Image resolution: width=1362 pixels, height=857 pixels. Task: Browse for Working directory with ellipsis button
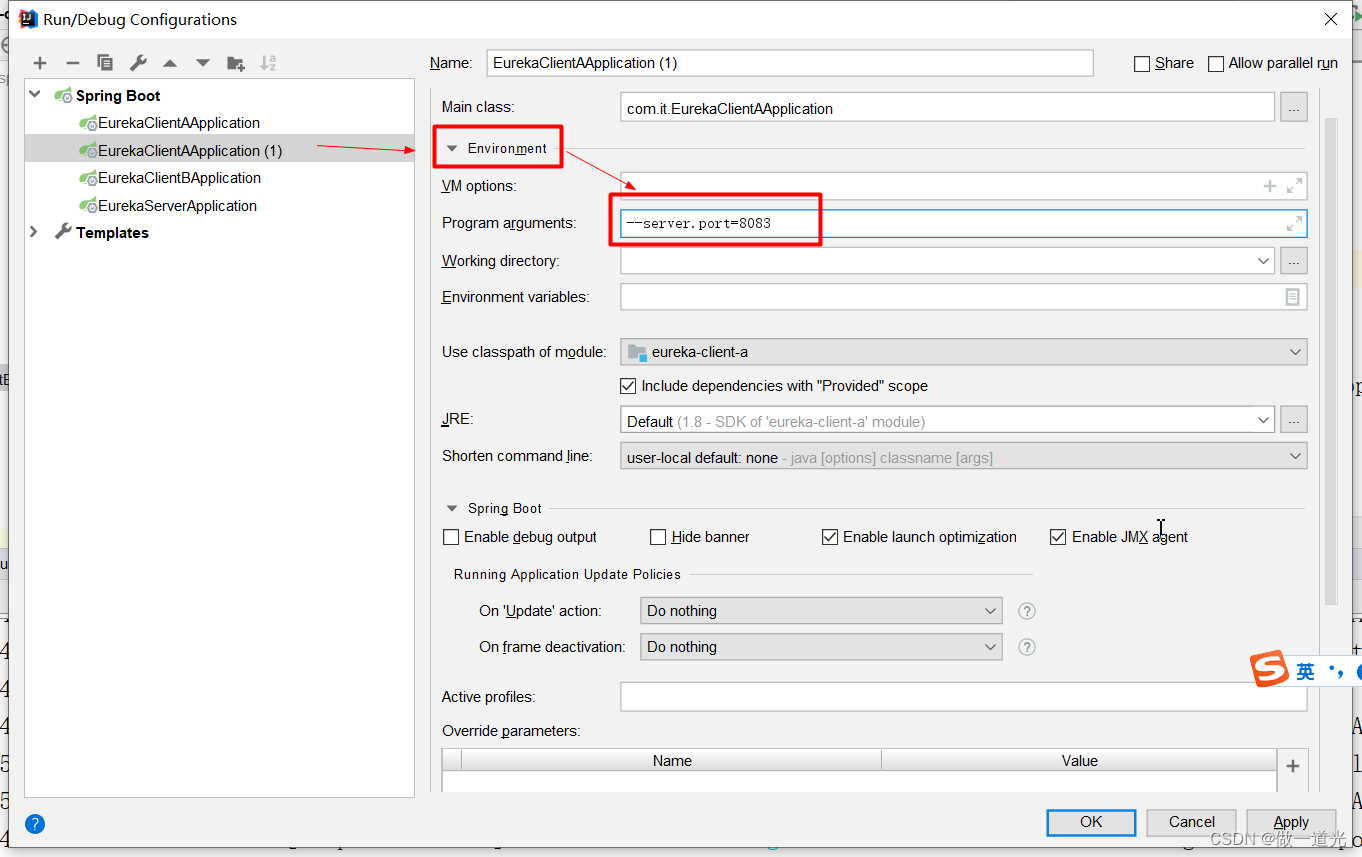point(1294,261)
